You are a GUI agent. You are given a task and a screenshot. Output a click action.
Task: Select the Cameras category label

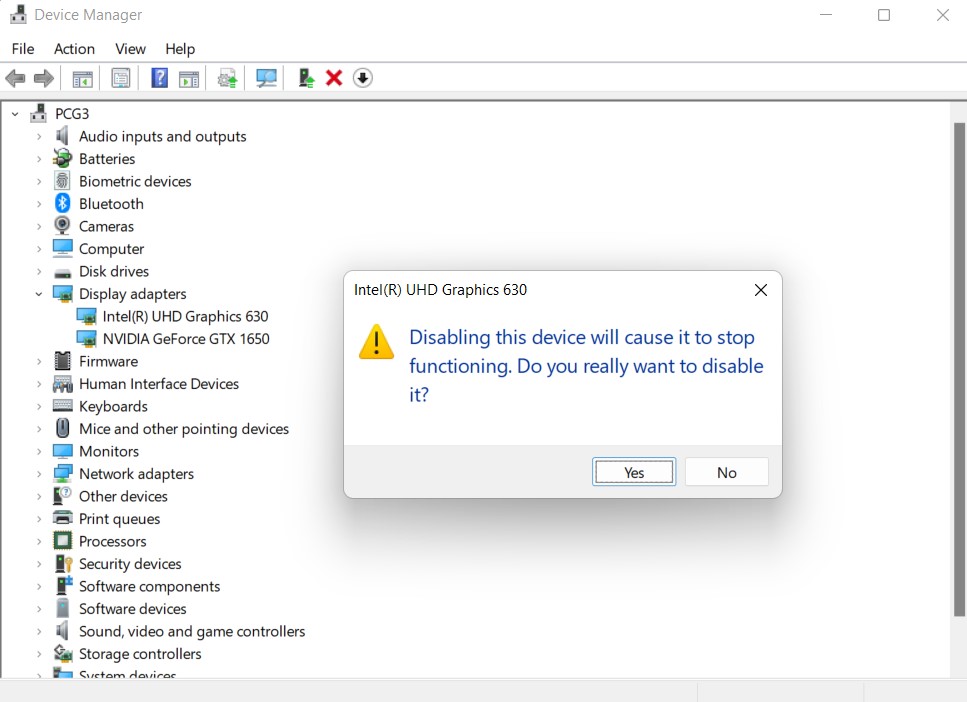click(x=106, y=226)
